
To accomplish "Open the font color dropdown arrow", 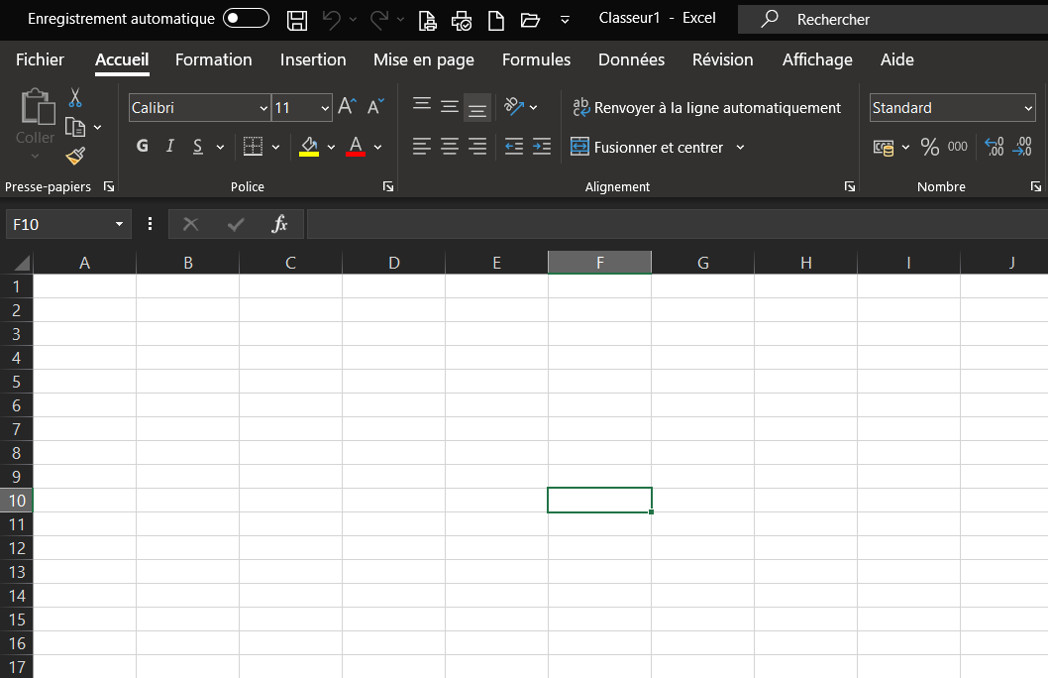I will pos(378,146).
